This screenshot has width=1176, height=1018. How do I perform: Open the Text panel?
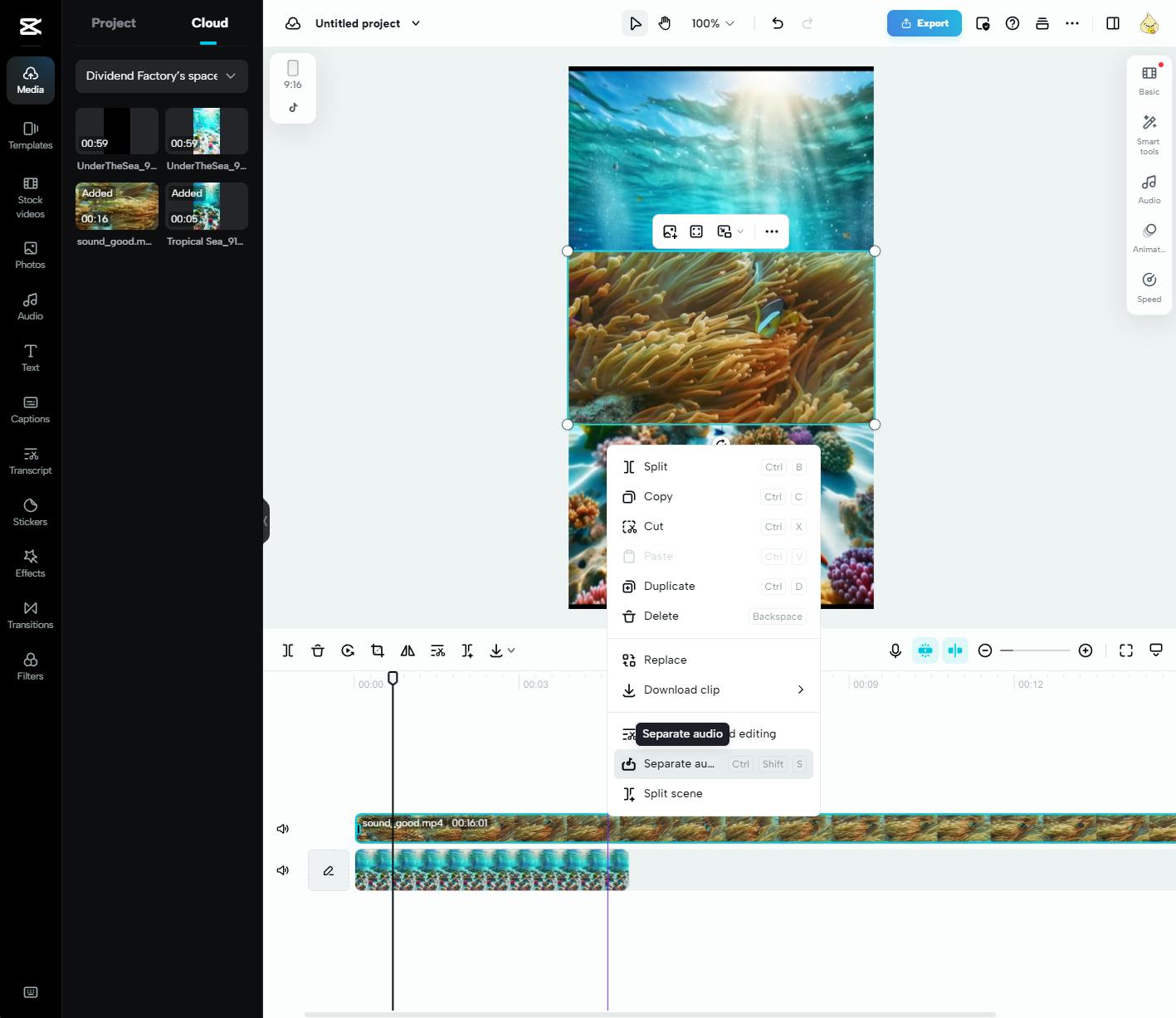[31, 358]
